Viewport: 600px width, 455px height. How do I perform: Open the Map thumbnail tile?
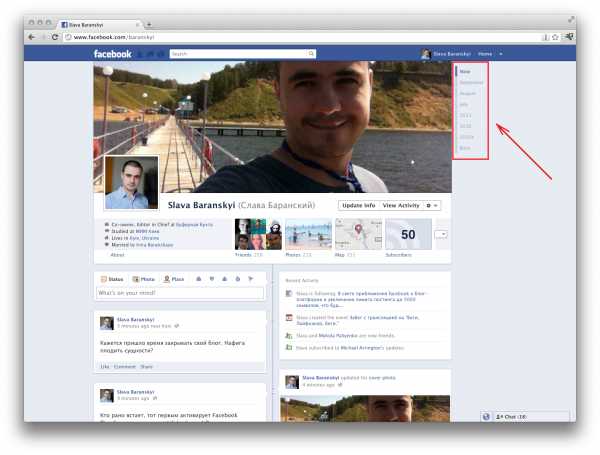click(359, 234)
